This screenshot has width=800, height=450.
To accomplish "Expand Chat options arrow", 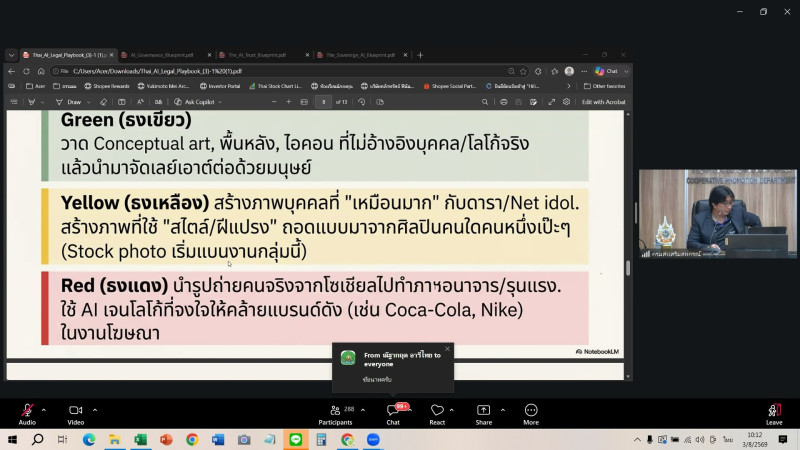I will pos(410,410).
